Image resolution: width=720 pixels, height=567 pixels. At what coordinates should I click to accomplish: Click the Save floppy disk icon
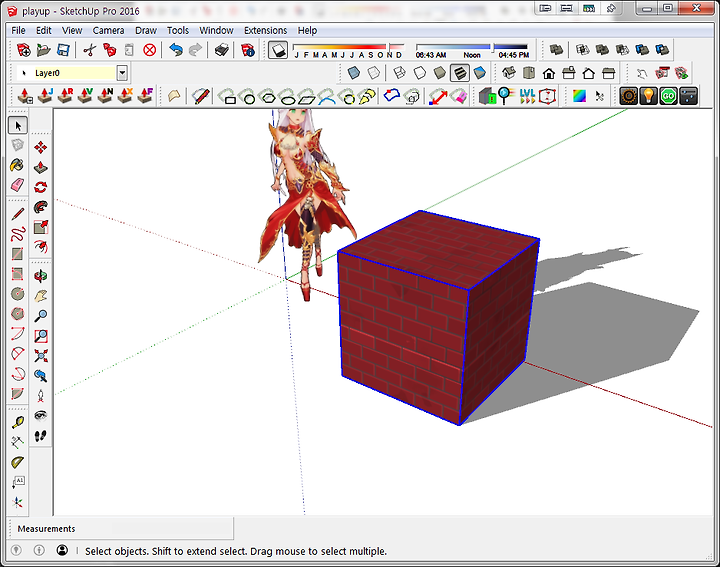pyautogui.click(x=63, y=50)
